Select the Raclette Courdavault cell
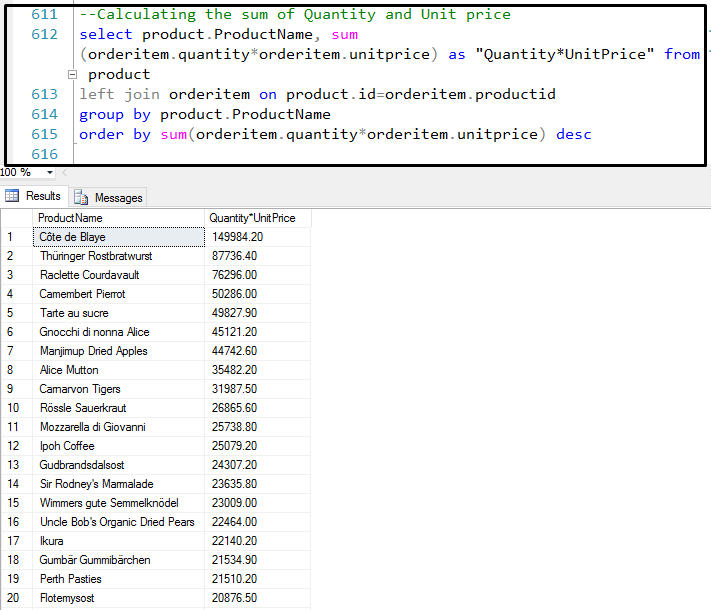711x610 pixels. pos(118,275)
